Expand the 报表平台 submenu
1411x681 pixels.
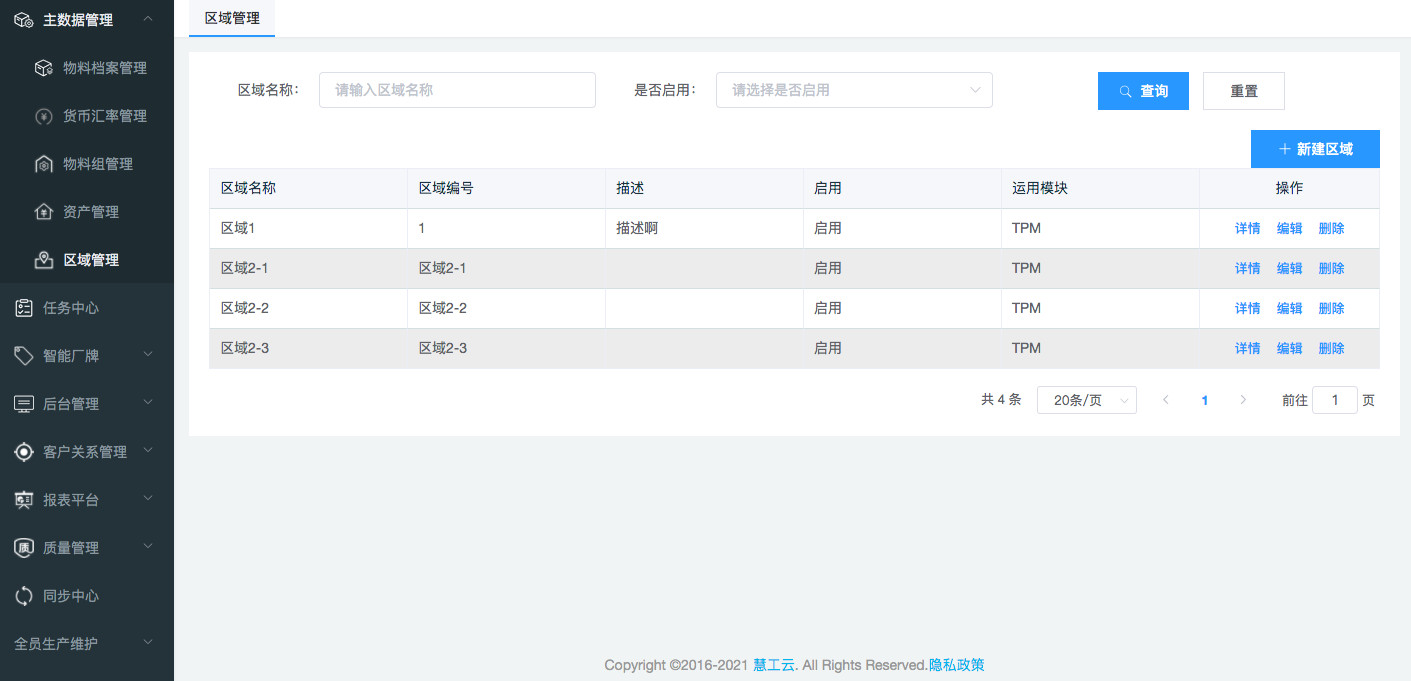148,498
